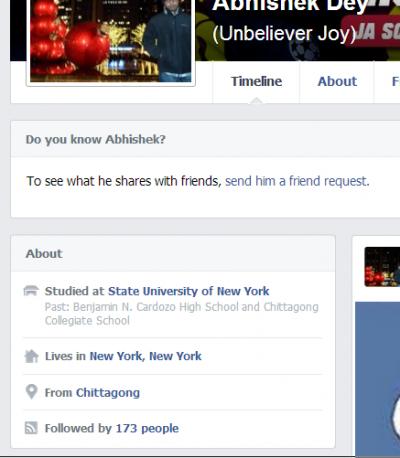Open New York, New York location link
The height and width of the screenshot is (458, 400).
pyautogui.click(x=145, y=356)
